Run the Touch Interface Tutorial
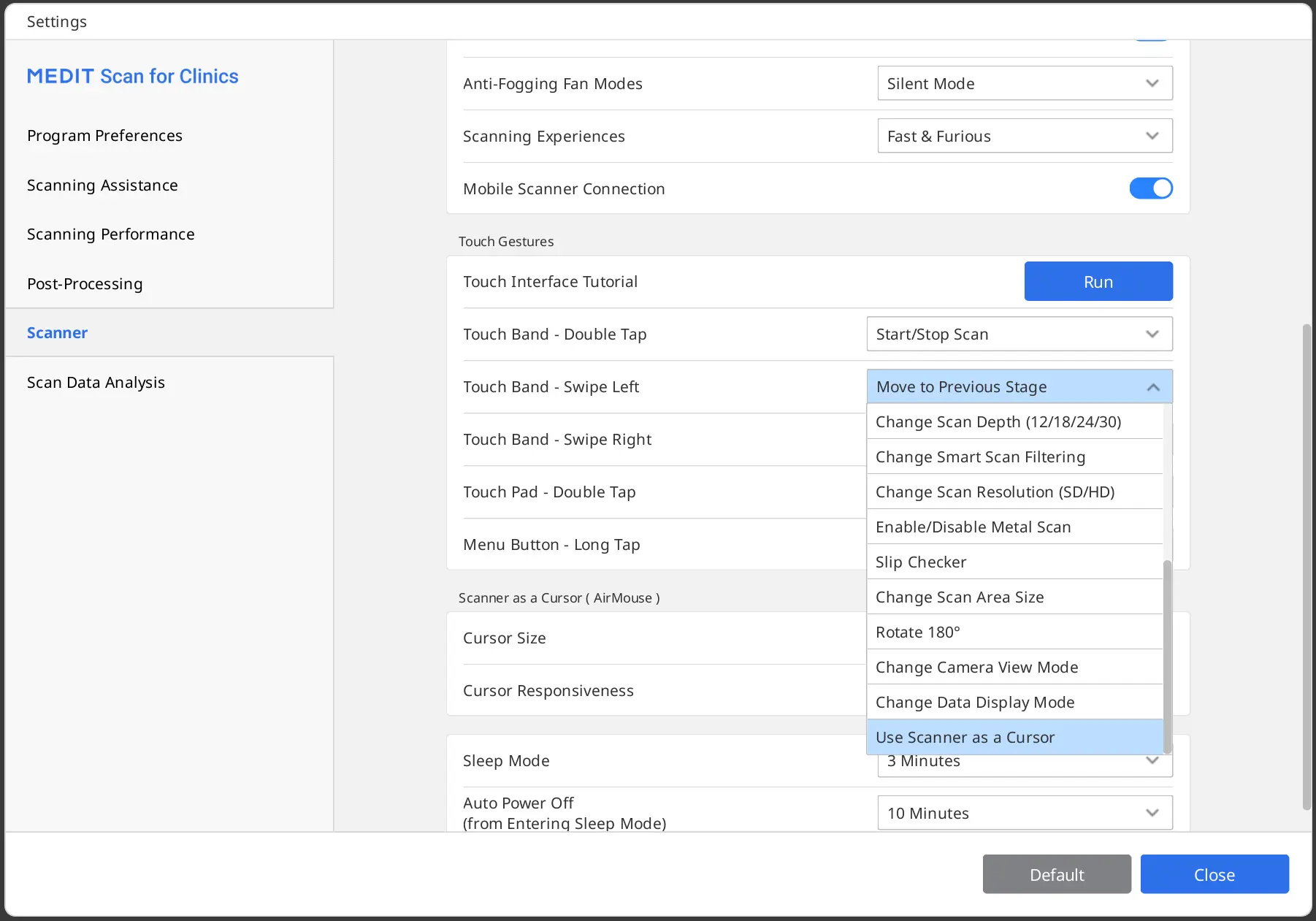1316x921 pixels. 1098,281
